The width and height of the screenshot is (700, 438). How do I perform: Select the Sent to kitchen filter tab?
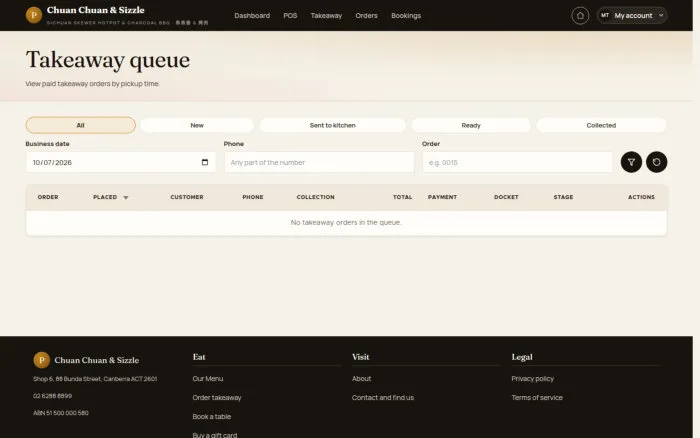pyautogui.click(x=333, y=125)
